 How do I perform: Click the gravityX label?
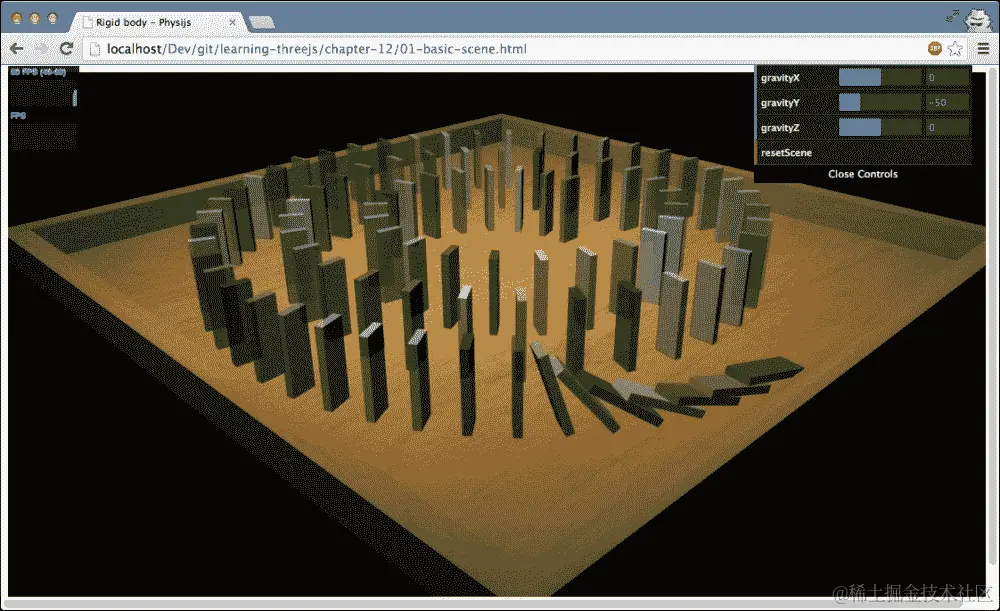pos(780,78)
